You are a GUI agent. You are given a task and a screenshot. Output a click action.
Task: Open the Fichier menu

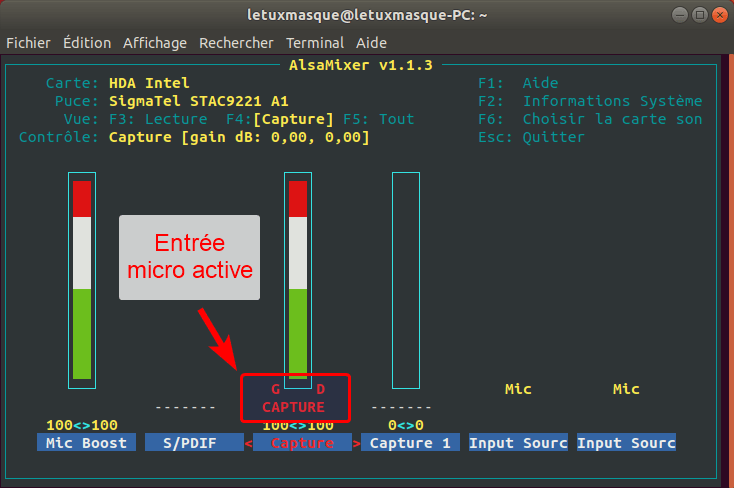click(x=28, y=43)
